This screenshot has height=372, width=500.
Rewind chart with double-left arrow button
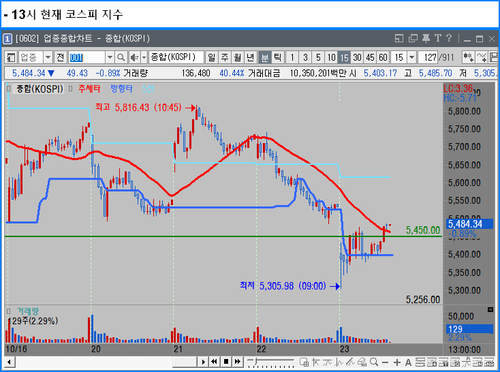214,362
